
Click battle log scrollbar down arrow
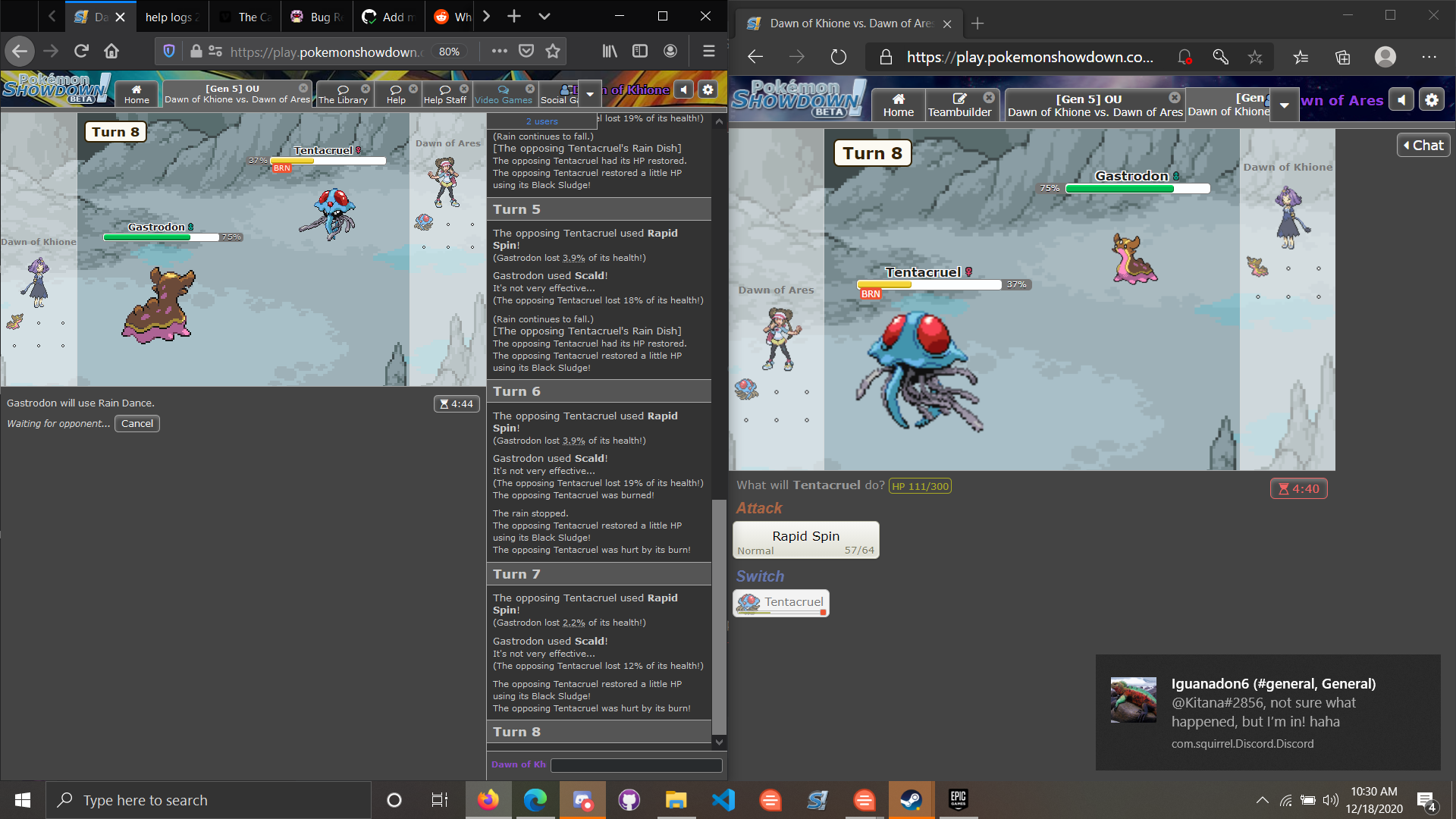click(x=719, y=742)
